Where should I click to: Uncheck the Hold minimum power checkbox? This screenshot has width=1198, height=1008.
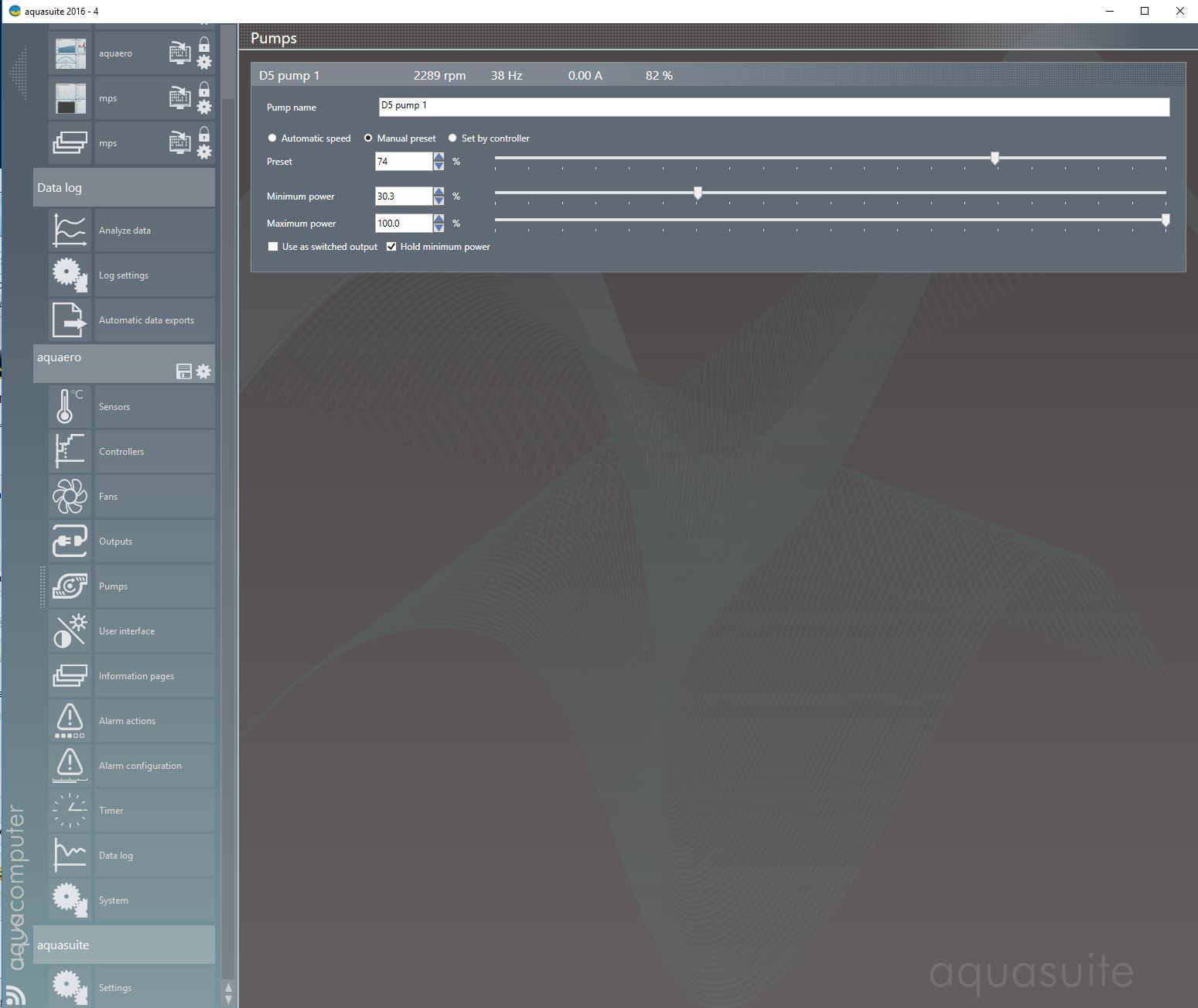pos(391,247)
